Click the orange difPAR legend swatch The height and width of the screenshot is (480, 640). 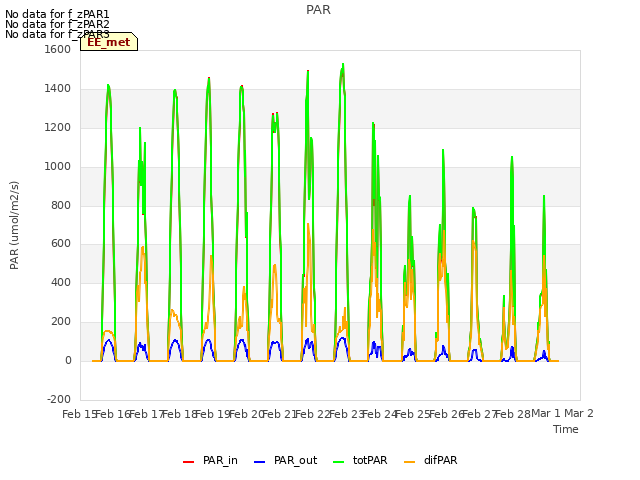pos(409,462)
